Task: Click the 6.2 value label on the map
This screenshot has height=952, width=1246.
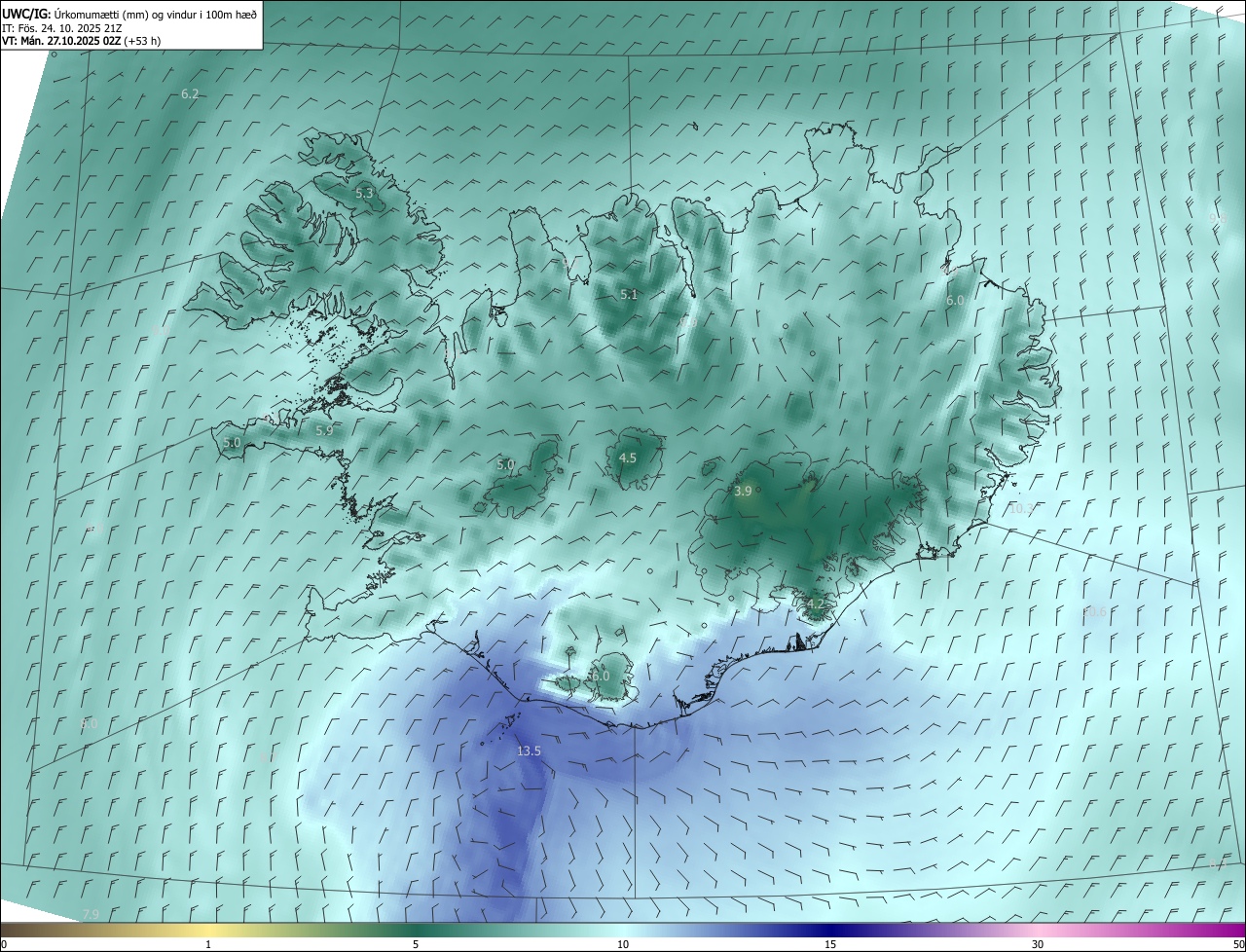Action: [x=190, y=93]
